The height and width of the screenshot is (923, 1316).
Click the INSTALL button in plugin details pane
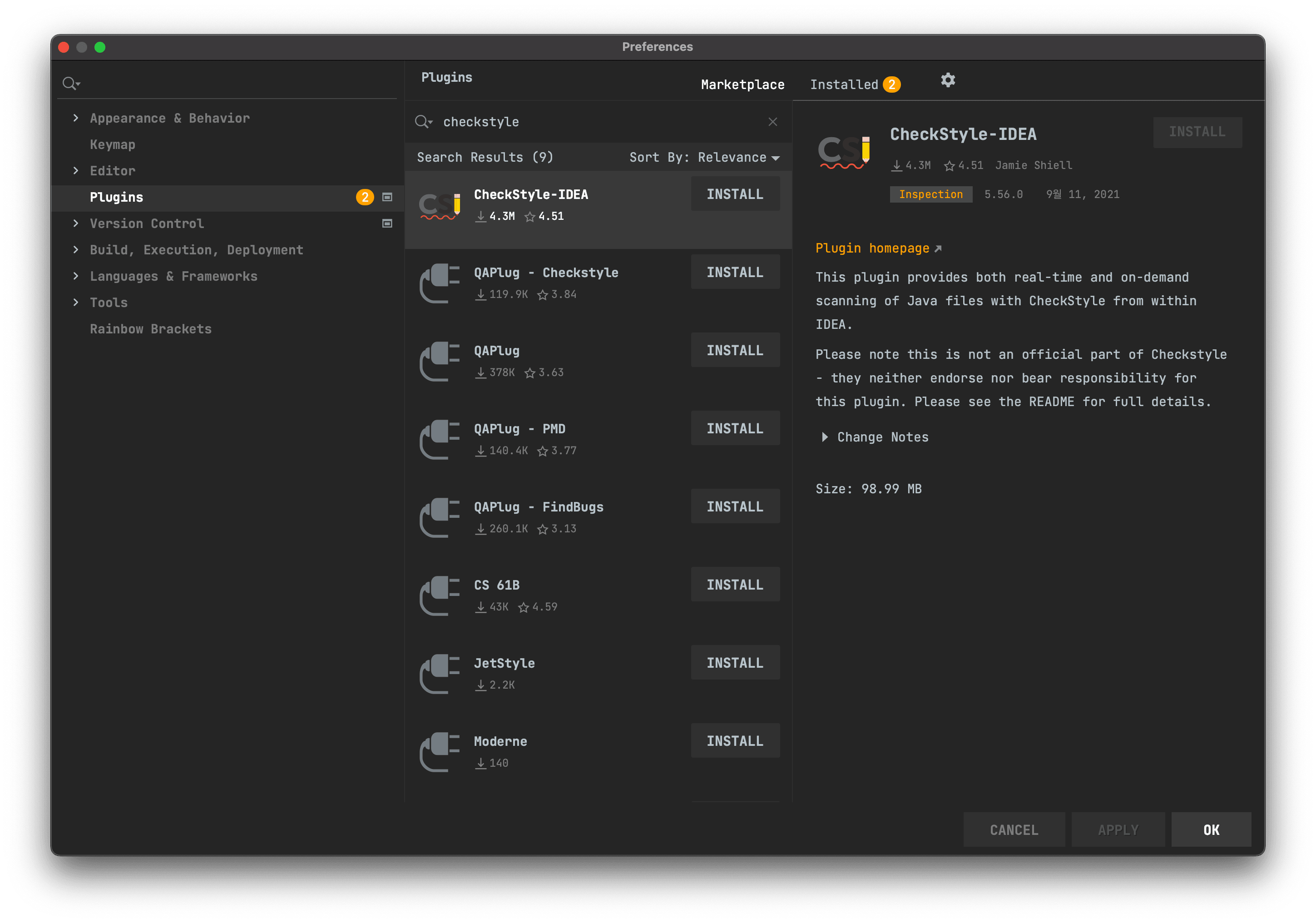(1197, 132)
